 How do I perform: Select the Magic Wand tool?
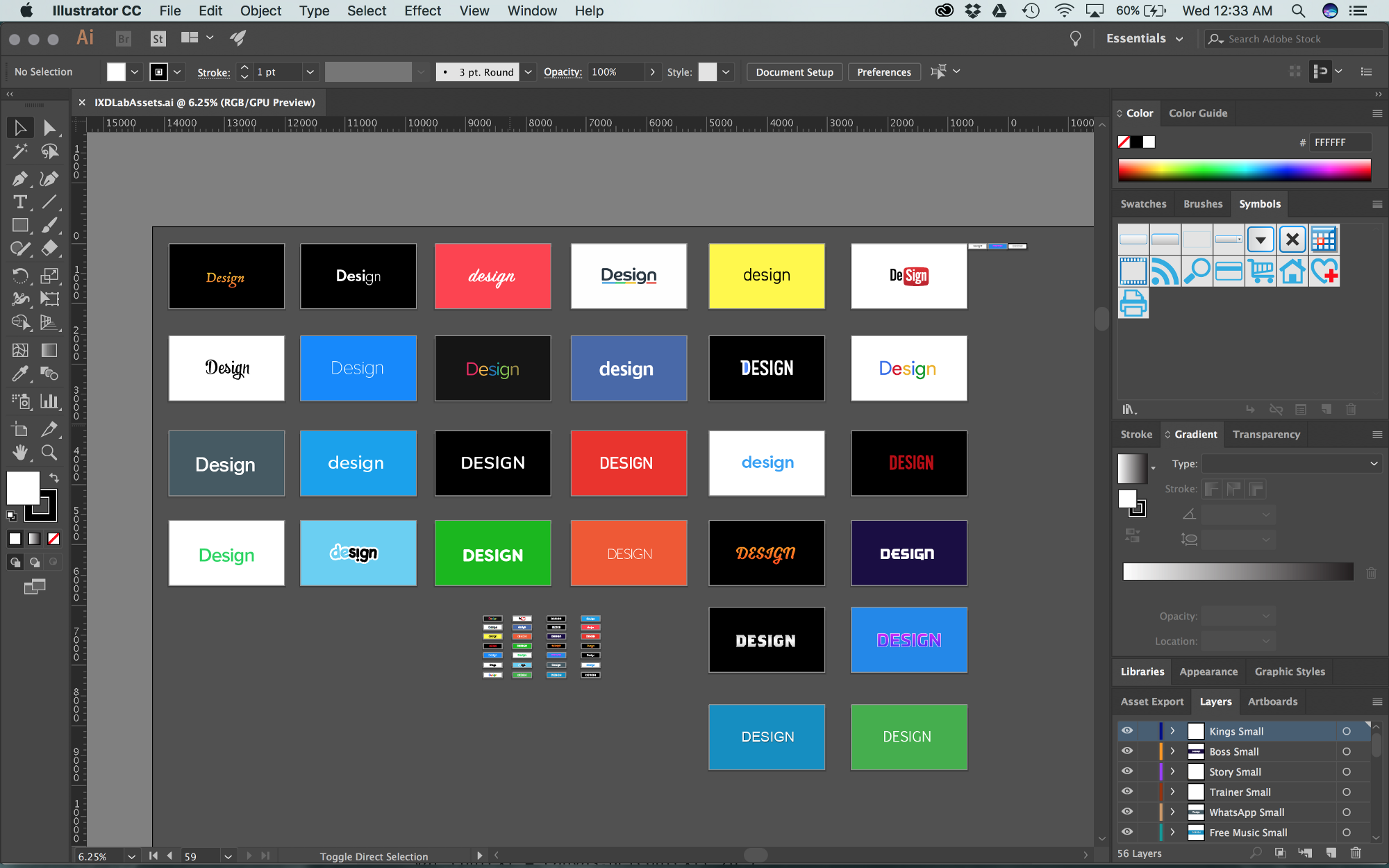point(19,151)
